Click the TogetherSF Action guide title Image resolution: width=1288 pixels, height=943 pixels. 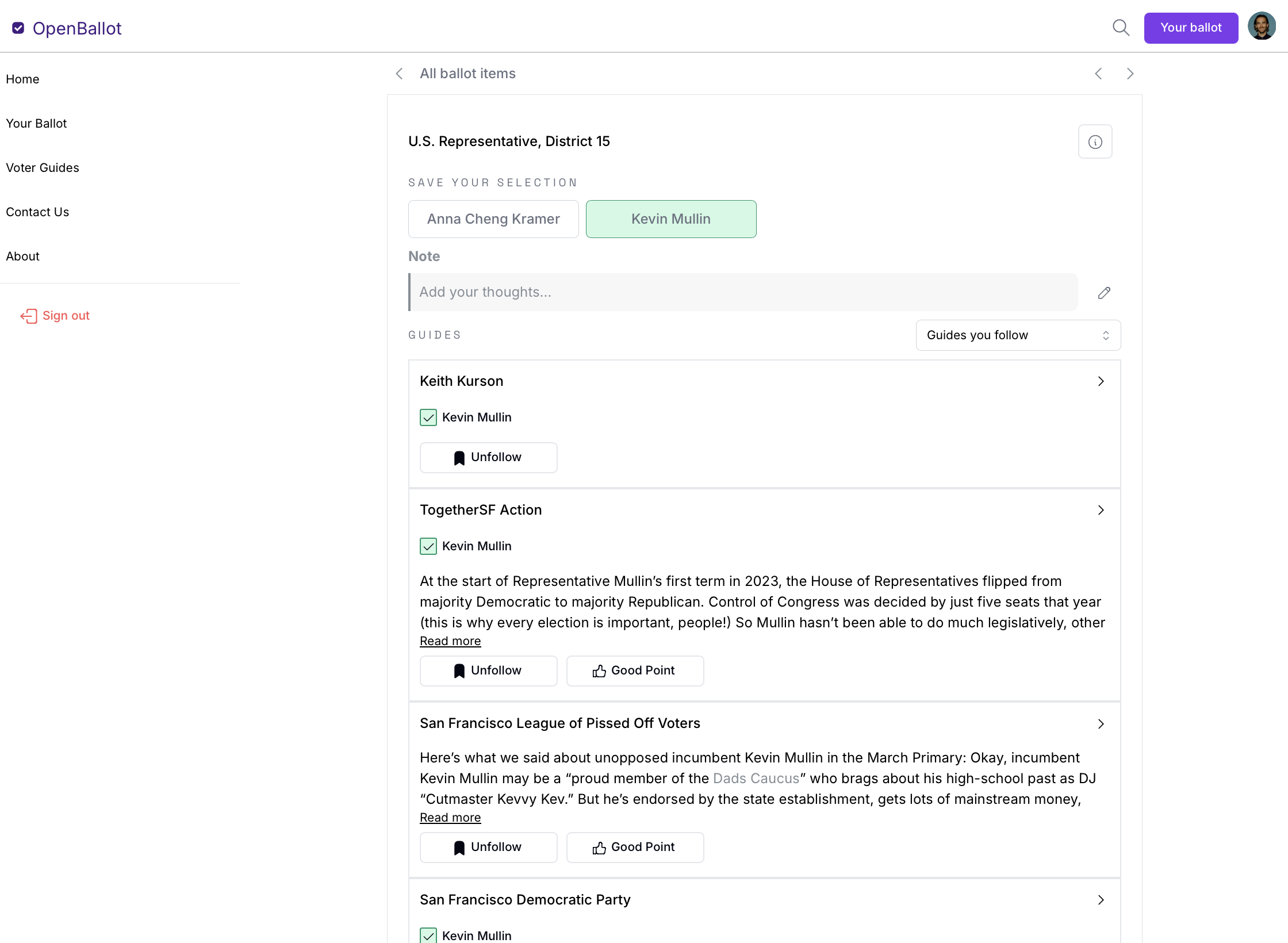pos(481,510)
